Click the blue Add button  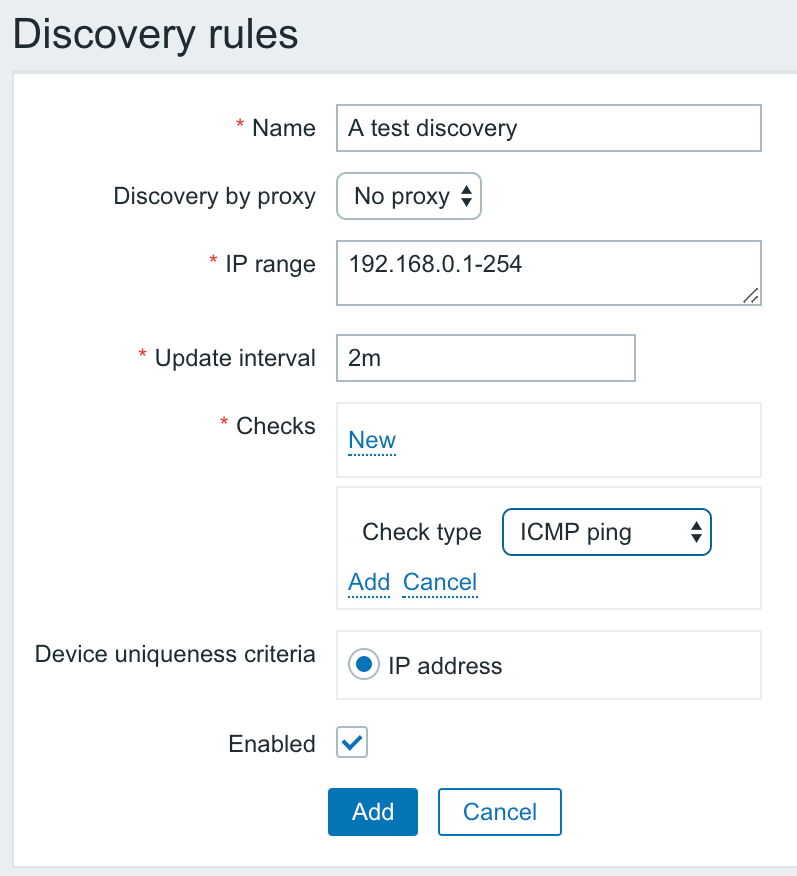click(373, 812)
